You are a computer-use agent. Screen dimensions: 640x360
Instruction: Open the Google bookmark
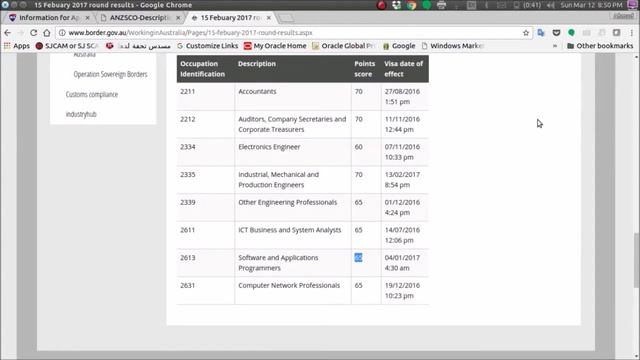399,46
